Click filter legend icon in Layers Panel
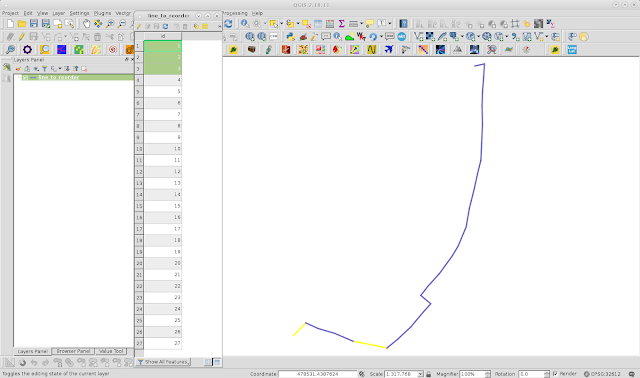Viewport: 640px width, 378px height. (x=44, y=69)
